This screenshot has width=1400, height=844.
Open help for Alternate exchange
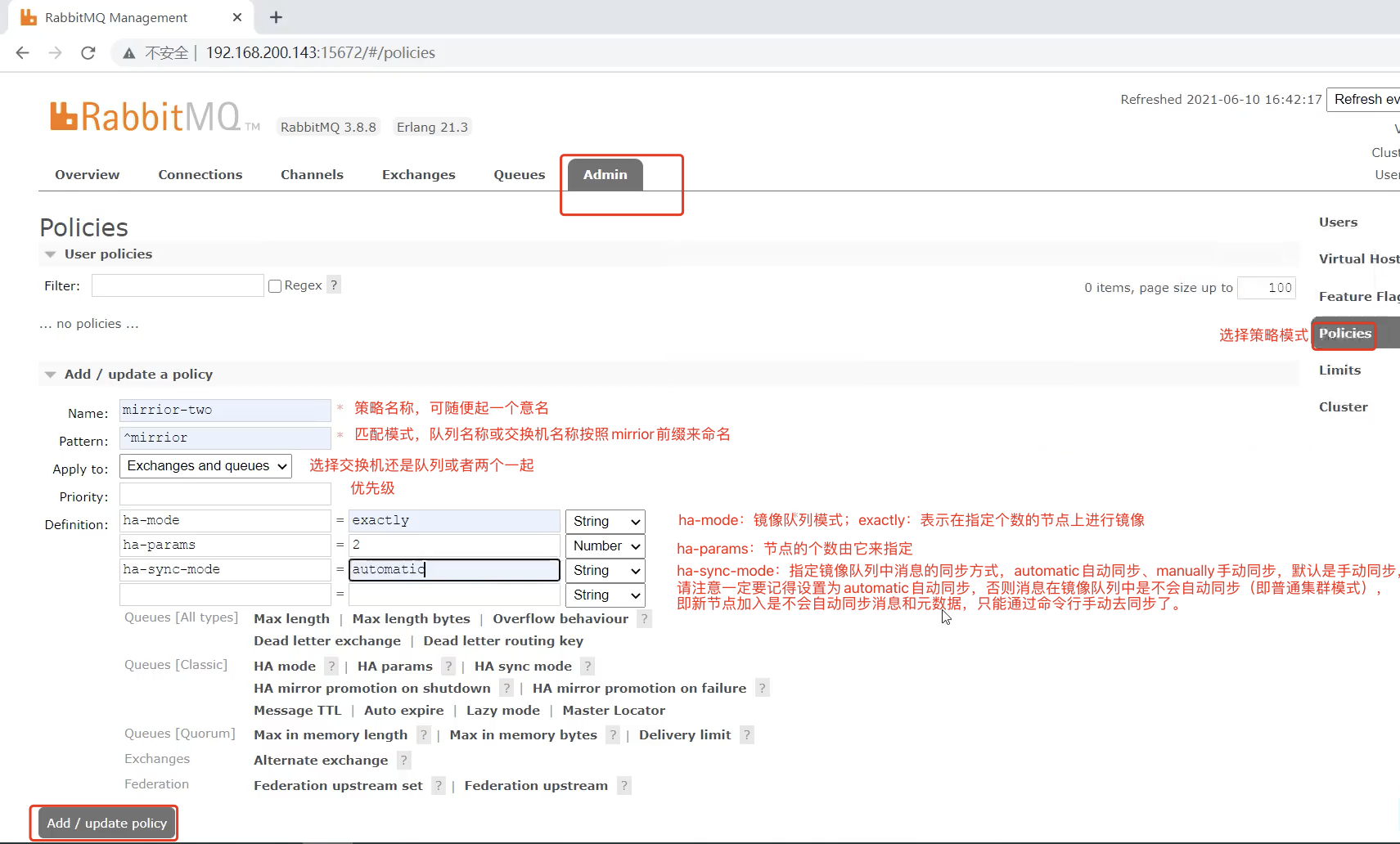403,761
